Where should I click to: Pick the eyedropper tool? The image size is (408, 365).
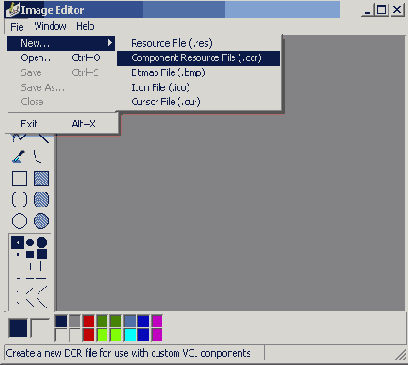pyautogui.click(x=19, y=157)
